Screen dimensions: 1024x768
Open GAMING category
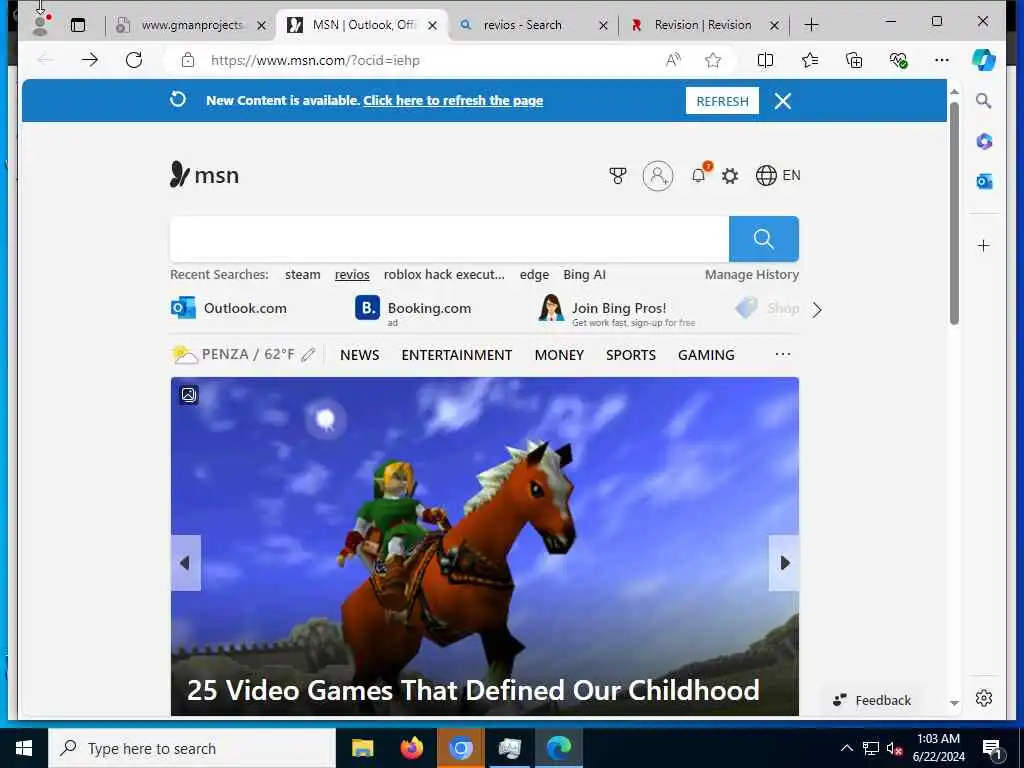coord(706,355)
